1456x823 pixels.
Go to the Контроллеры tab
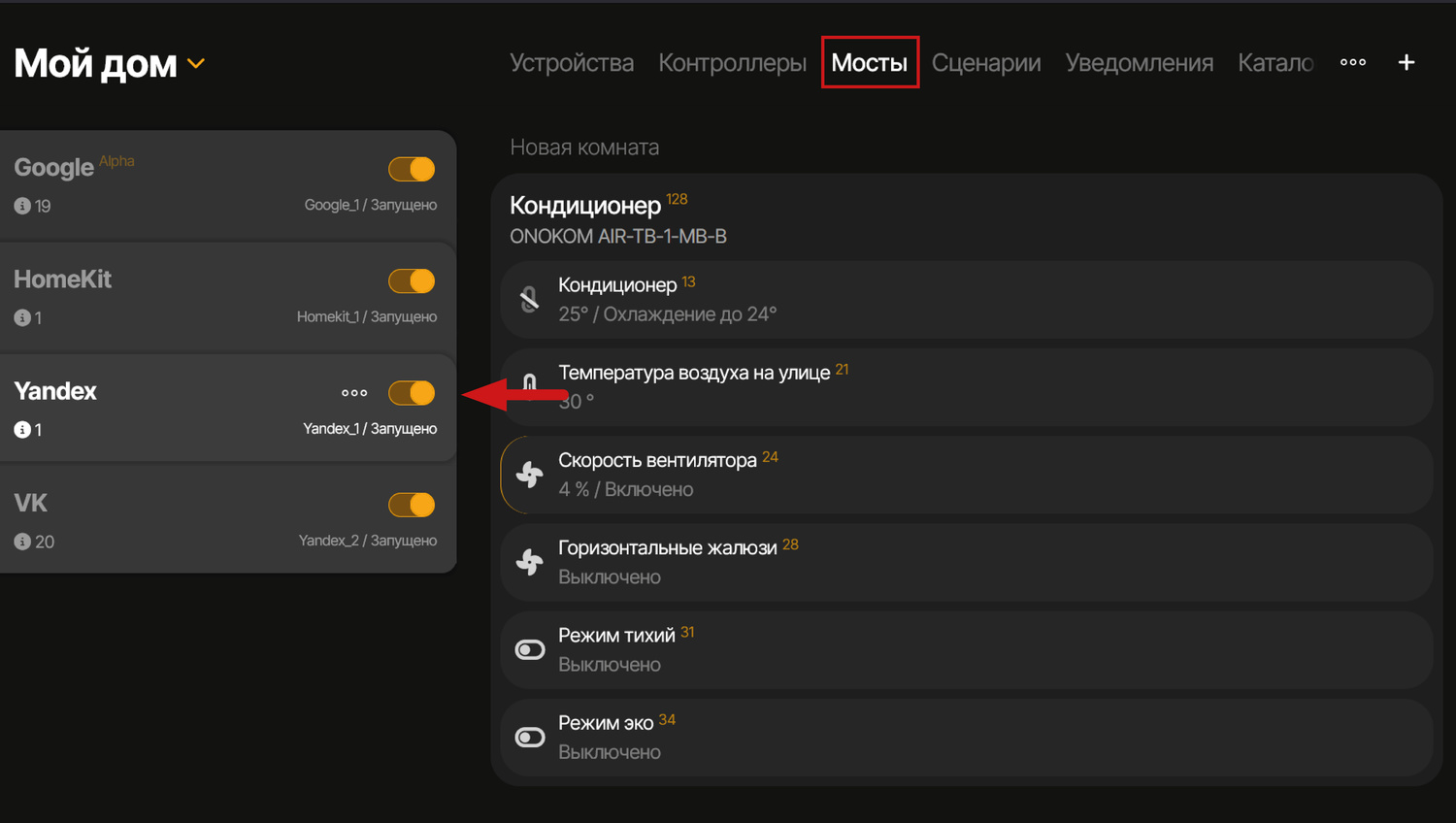coord(732,63)
